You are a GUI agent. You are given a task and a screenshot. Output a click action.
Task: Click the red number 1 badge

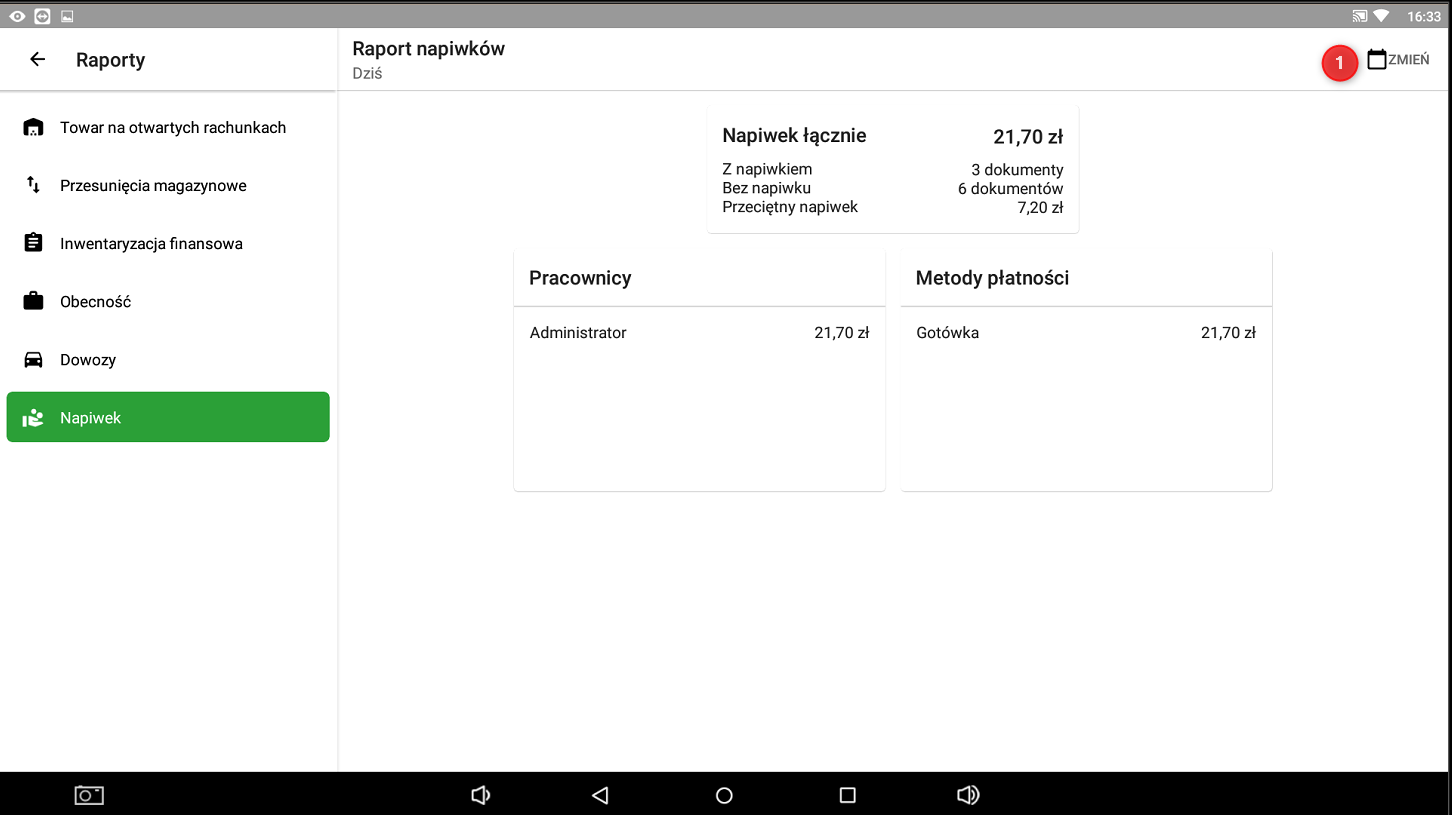pos(1339,63)
